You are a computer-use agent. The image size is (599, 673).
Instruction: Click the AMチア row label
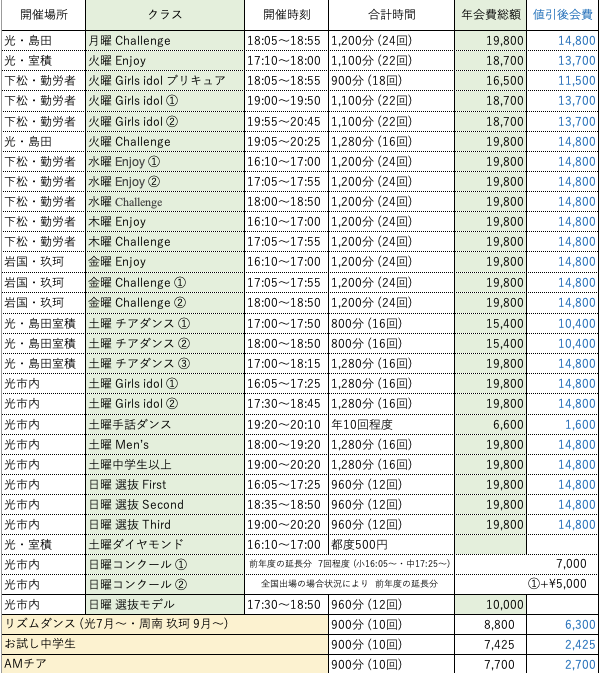coord(165,664)
